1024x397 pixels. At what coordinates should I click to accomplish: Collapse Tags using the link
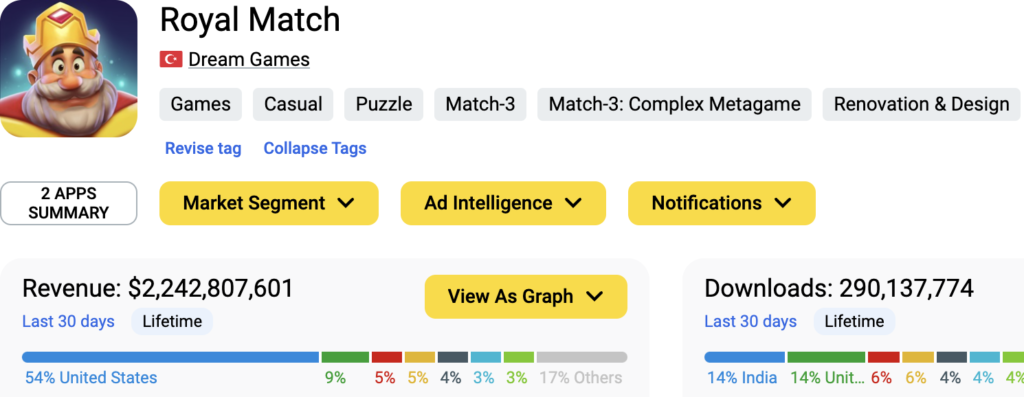click(315, 148)
